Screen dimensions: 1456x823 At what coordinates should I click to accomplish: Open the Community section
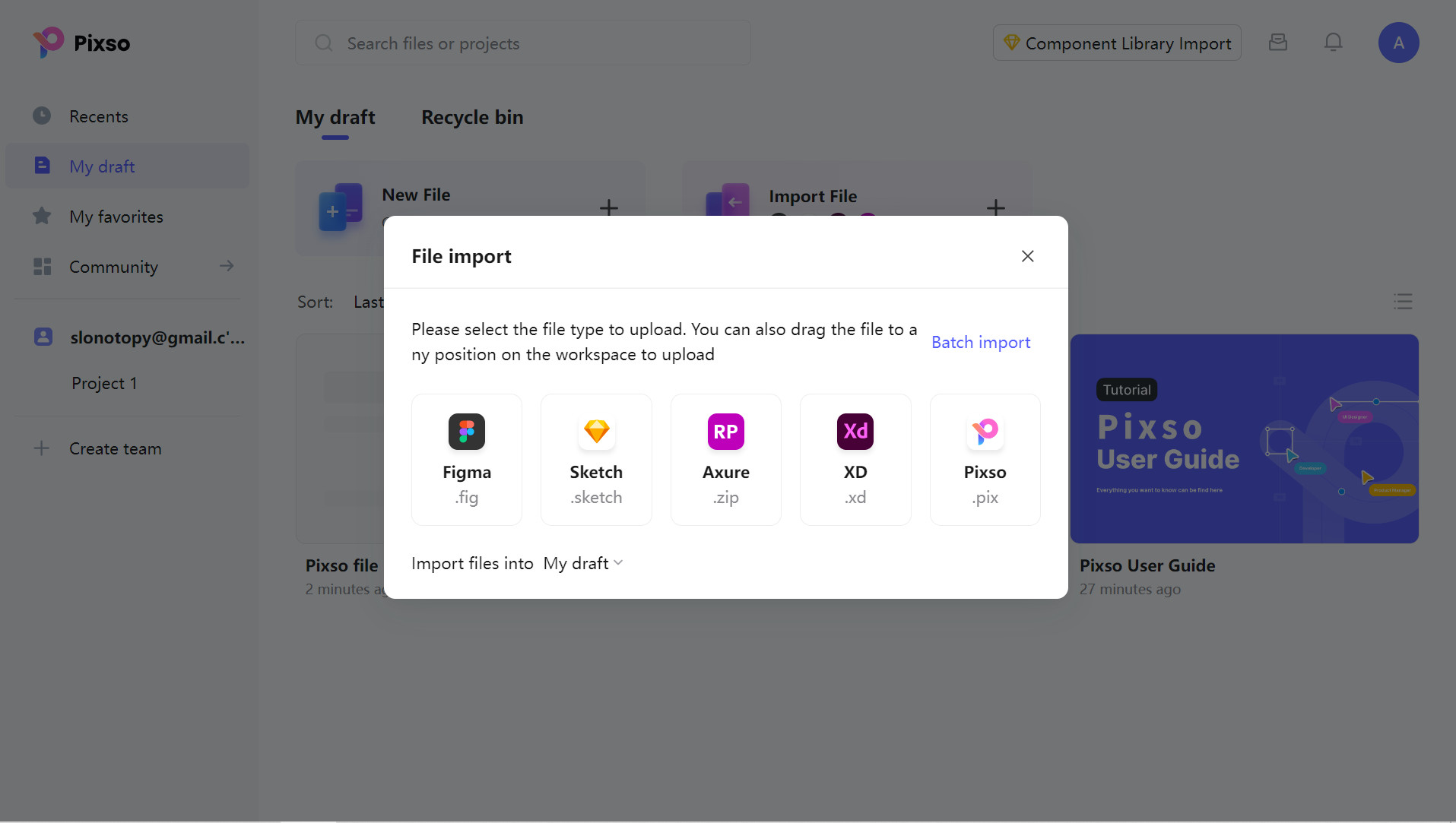tap(127, 267)
